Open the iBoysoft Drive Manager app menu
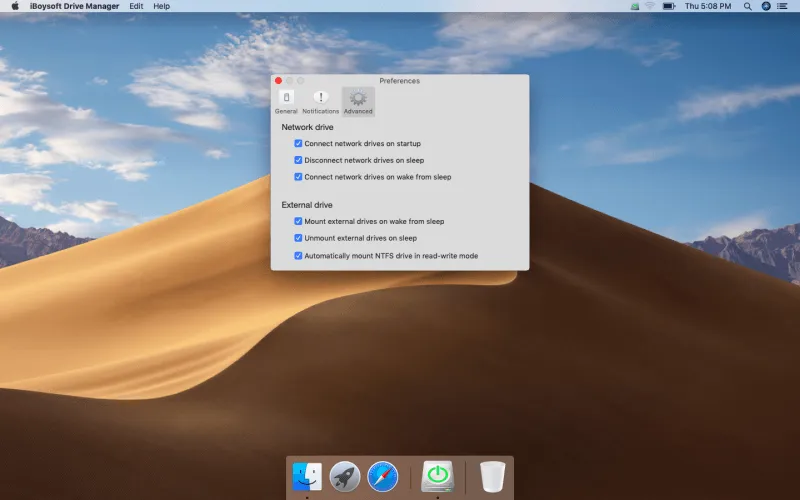The width and height of the screenshot is (800, 500). pyautogui.click(x=74, y=6)
